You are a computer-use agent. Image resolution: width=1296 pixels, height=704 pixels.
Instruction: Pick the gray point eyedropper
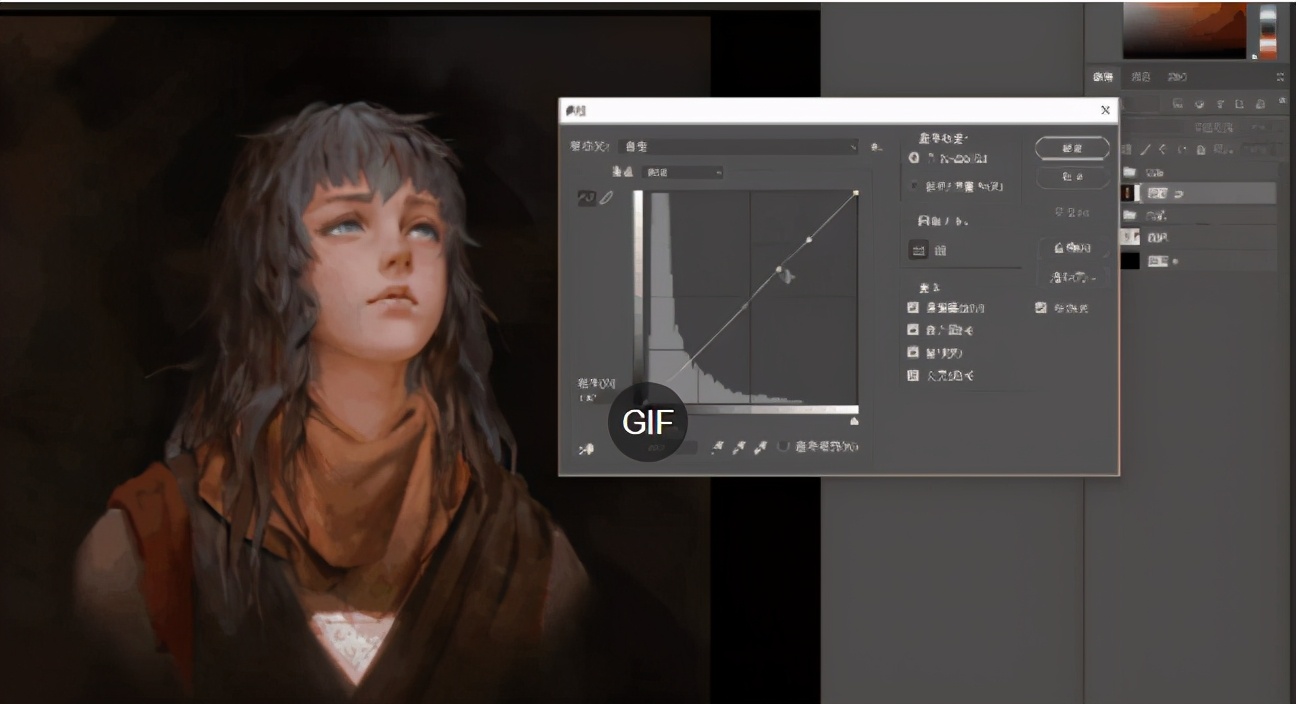739,448
